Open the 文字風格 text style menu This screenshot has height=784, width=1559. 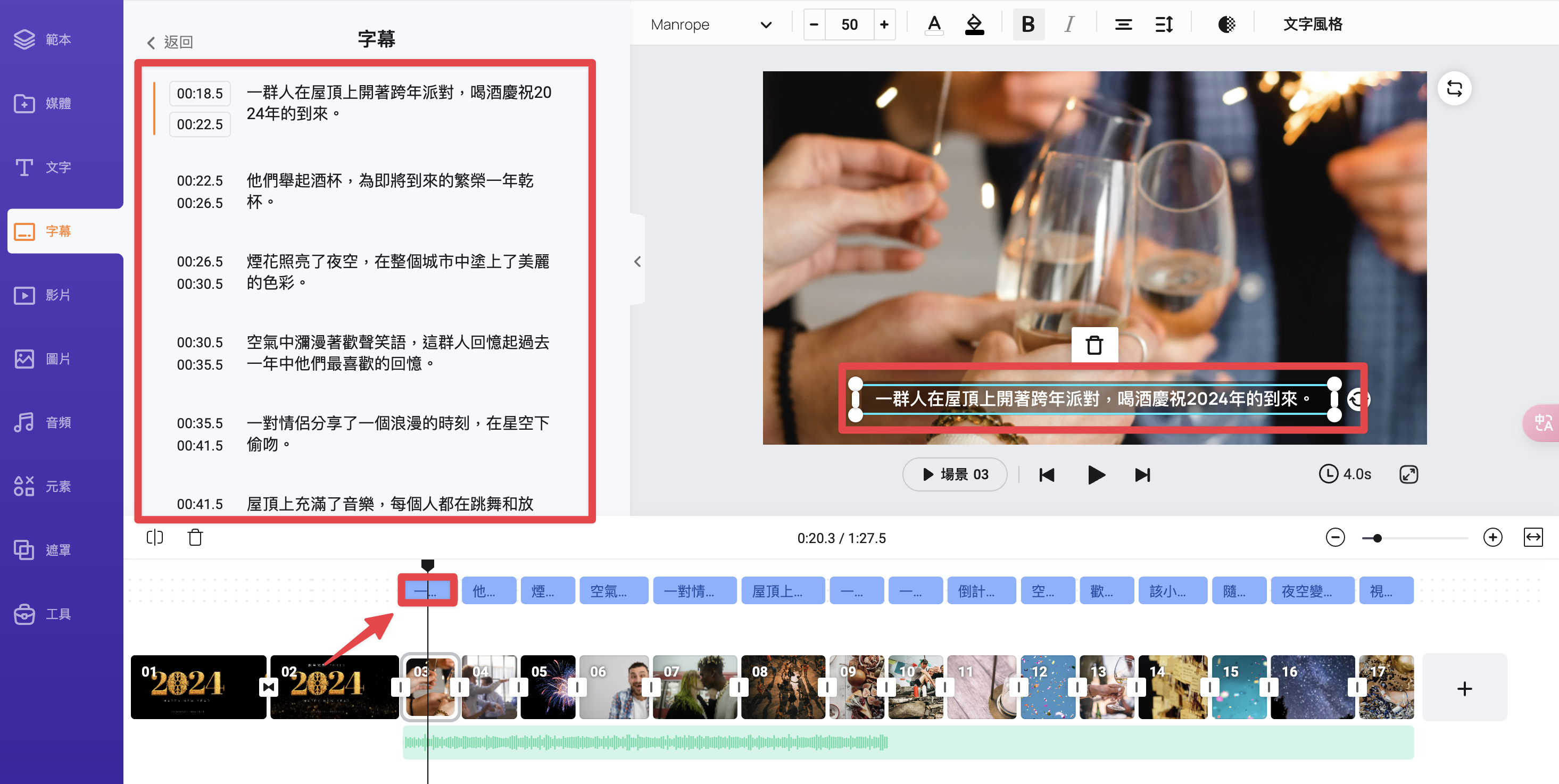click(1313, 25)
